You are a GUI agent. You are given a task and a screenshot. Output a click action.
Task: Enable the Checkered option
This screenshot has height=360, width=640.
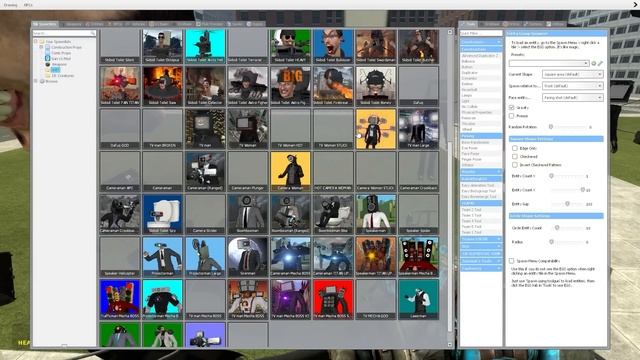[515, 156]
